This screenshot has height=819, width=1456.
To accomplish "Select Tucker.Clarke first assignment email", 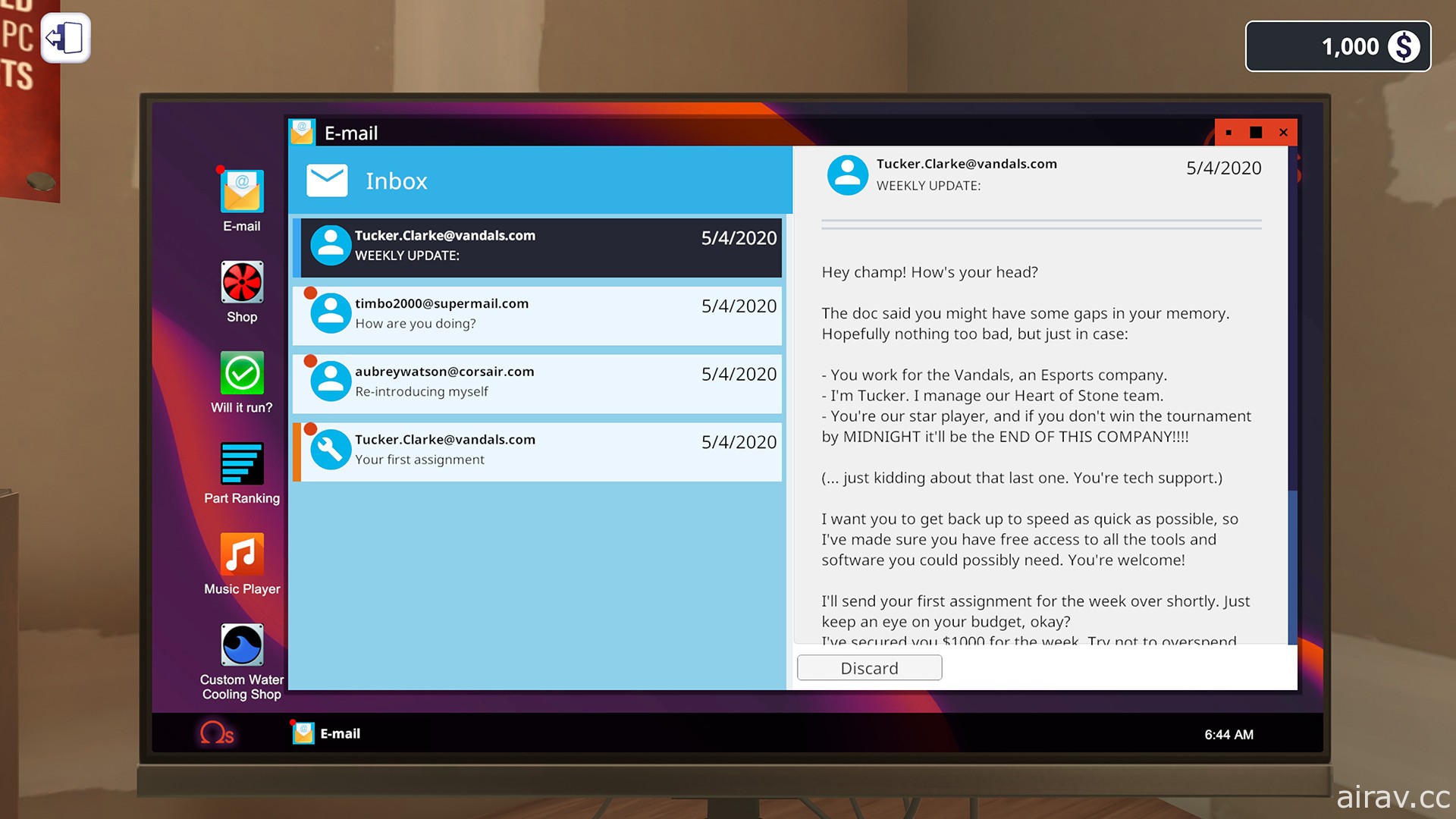I will (539, 449).
